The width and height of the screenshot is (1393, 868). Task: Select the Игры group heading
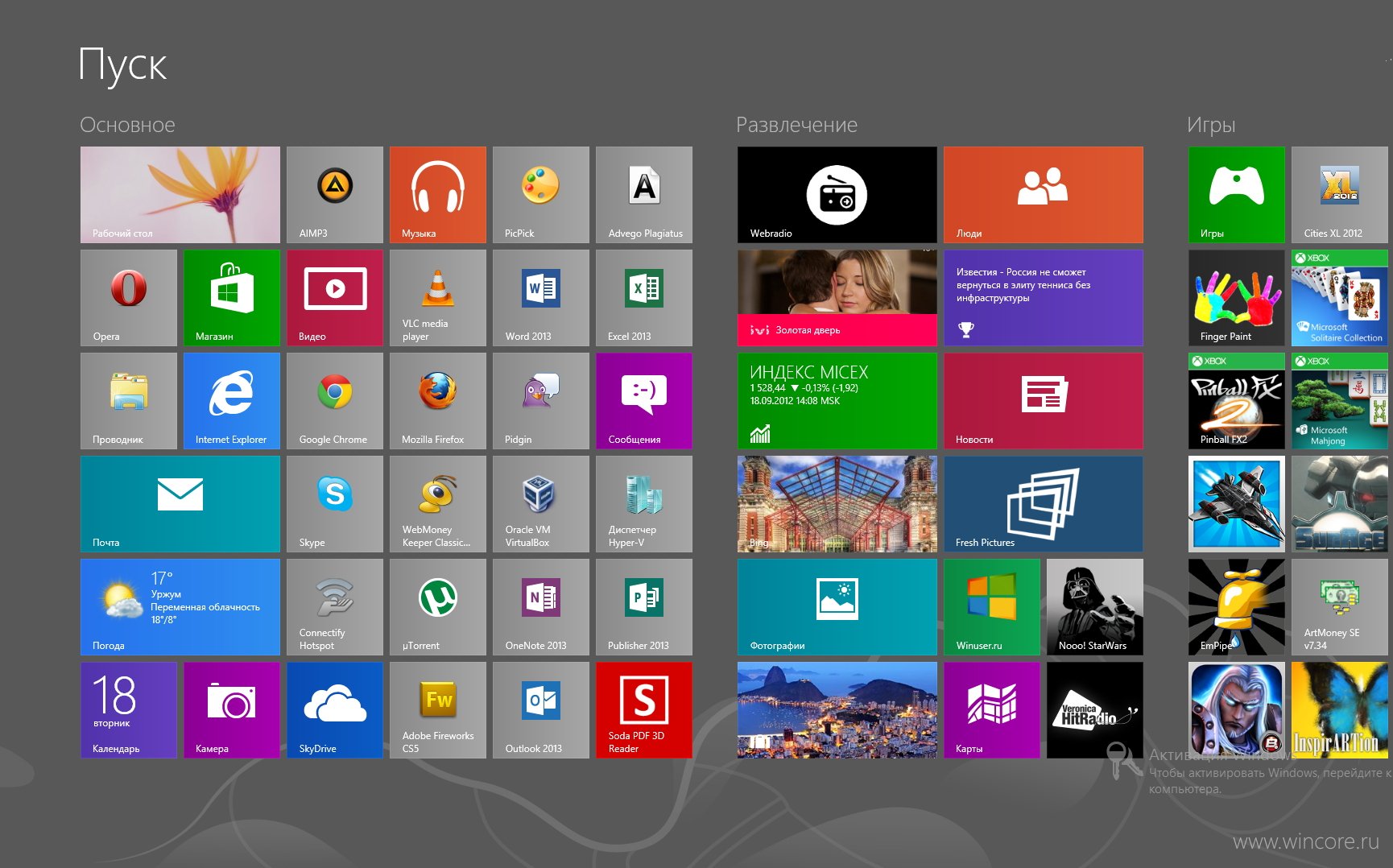coord(1211,125)
